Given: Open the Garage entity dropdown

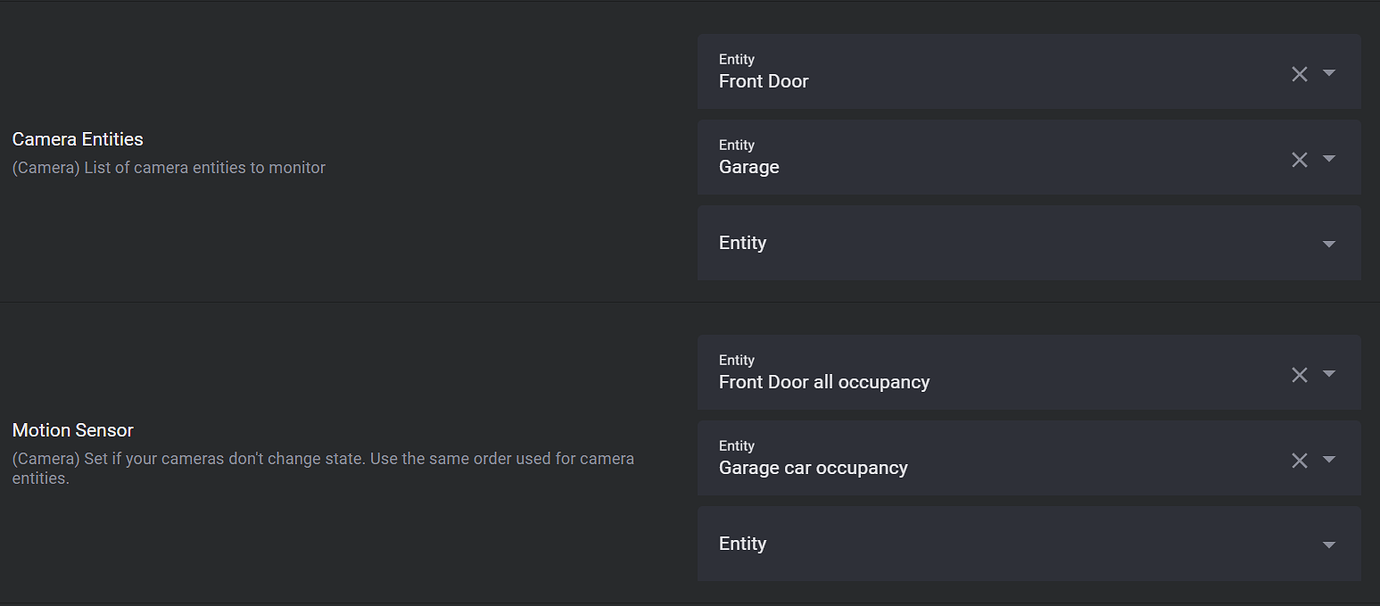Looking at the screenshot, I should (1329, 159).
